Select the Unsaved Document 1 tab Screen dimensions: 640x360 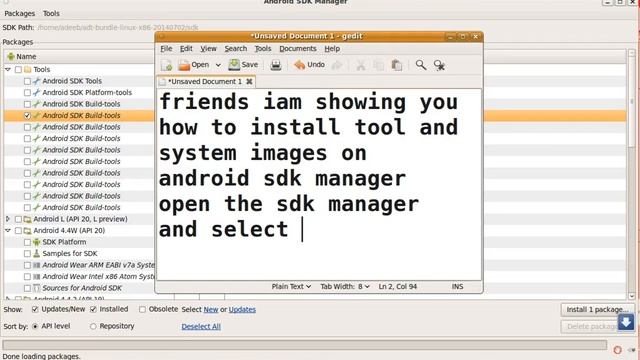[206, 82]
